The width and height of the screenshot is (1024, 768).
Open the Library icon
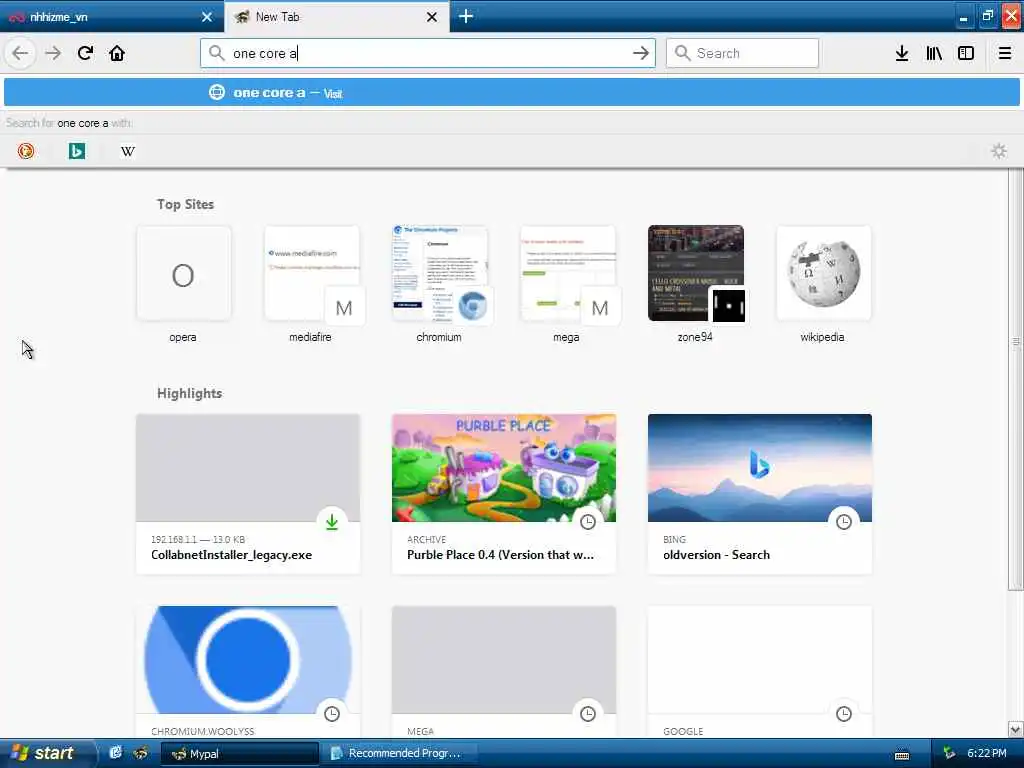tap(934, 53)
